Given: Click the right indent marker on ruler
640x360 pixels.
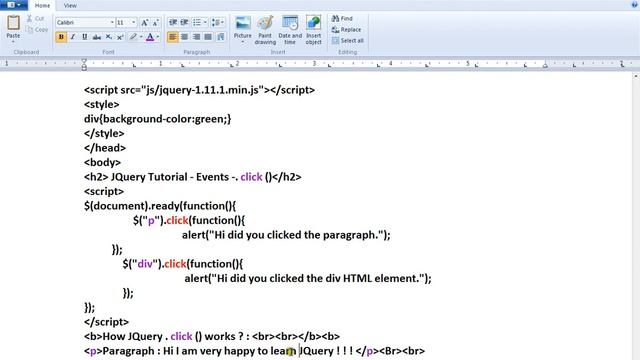Looking at the screenshot, I should click(x=545, y=65).
